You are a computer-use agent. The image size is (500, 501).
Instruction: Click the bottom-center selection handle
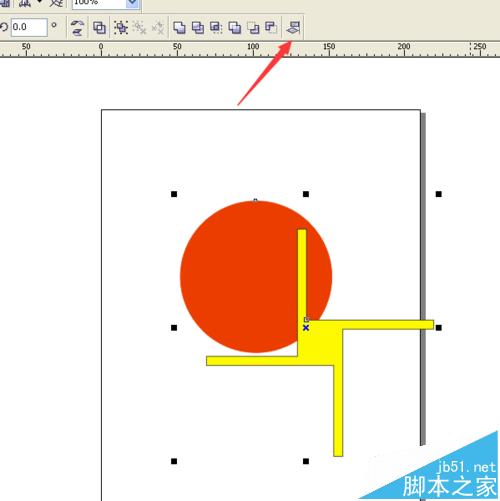pyautogui.click(x=306, y=461)
